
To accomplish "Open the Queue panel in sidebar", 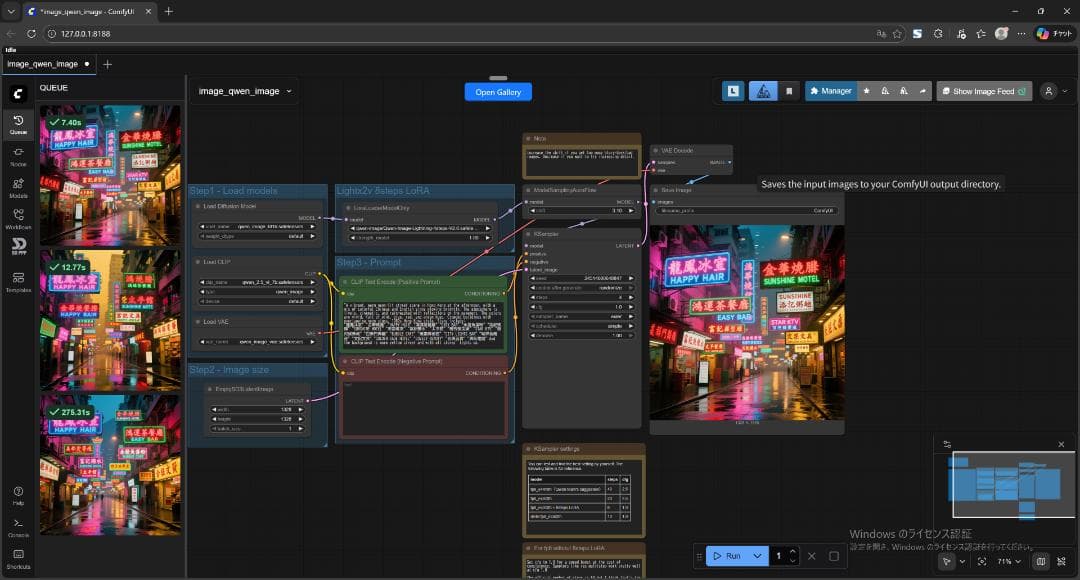I will (x=18, y=124).
